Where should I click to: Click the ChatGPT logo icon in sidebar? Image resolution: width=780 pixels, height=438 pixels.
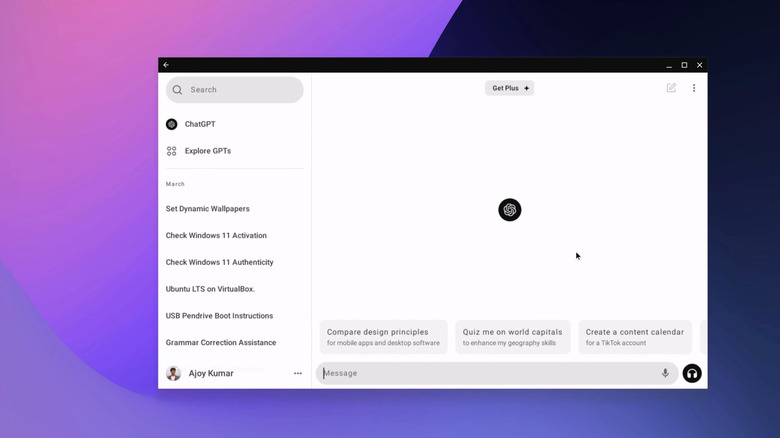pos(172,124)
